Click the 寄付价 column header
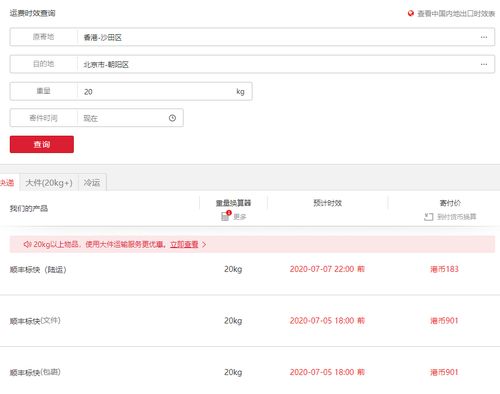Viewport: 500px width, 394px height. tap(450, 203)
